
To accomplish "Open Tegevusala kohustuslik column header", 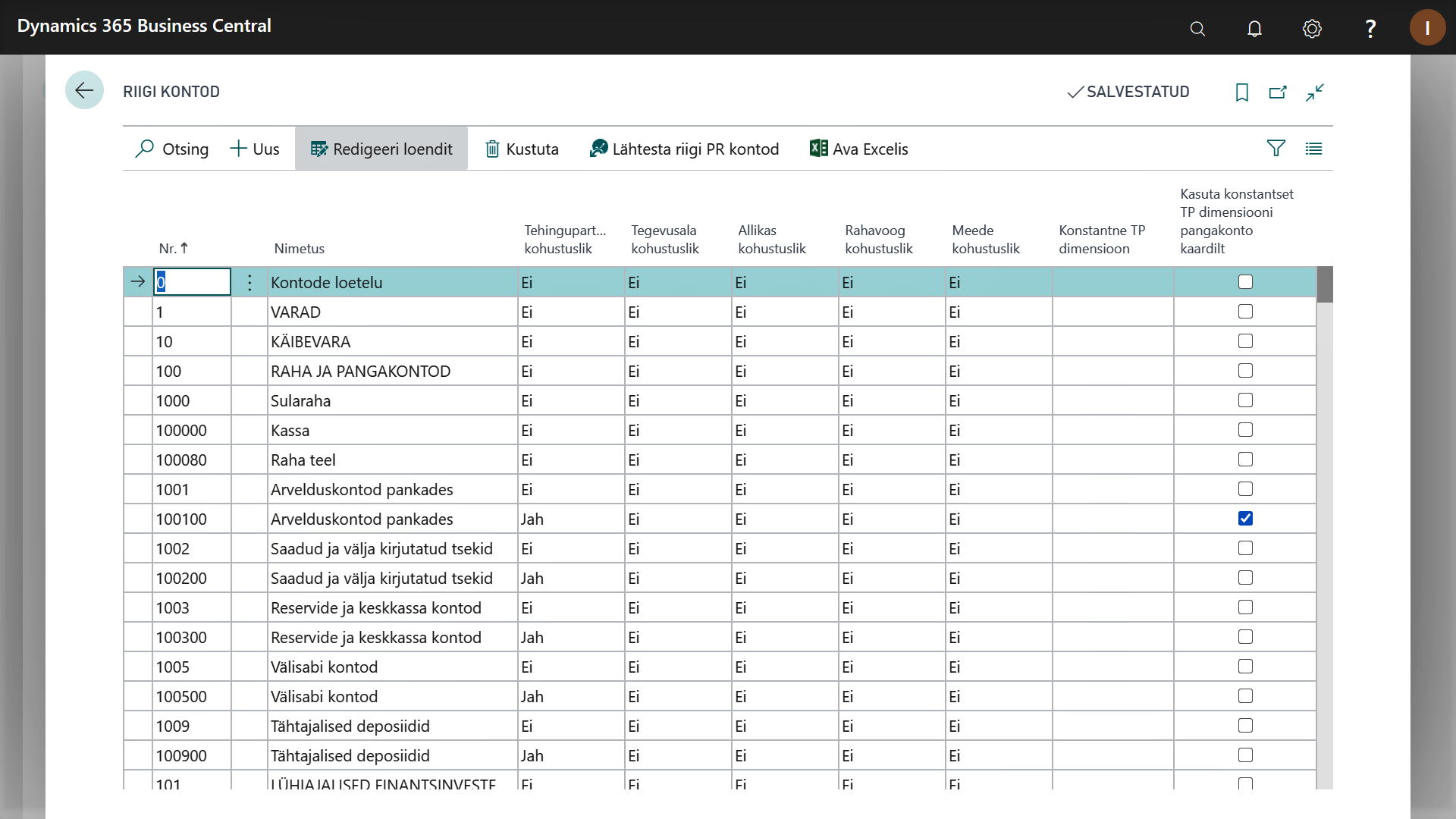I will click(x=665, y=239).
